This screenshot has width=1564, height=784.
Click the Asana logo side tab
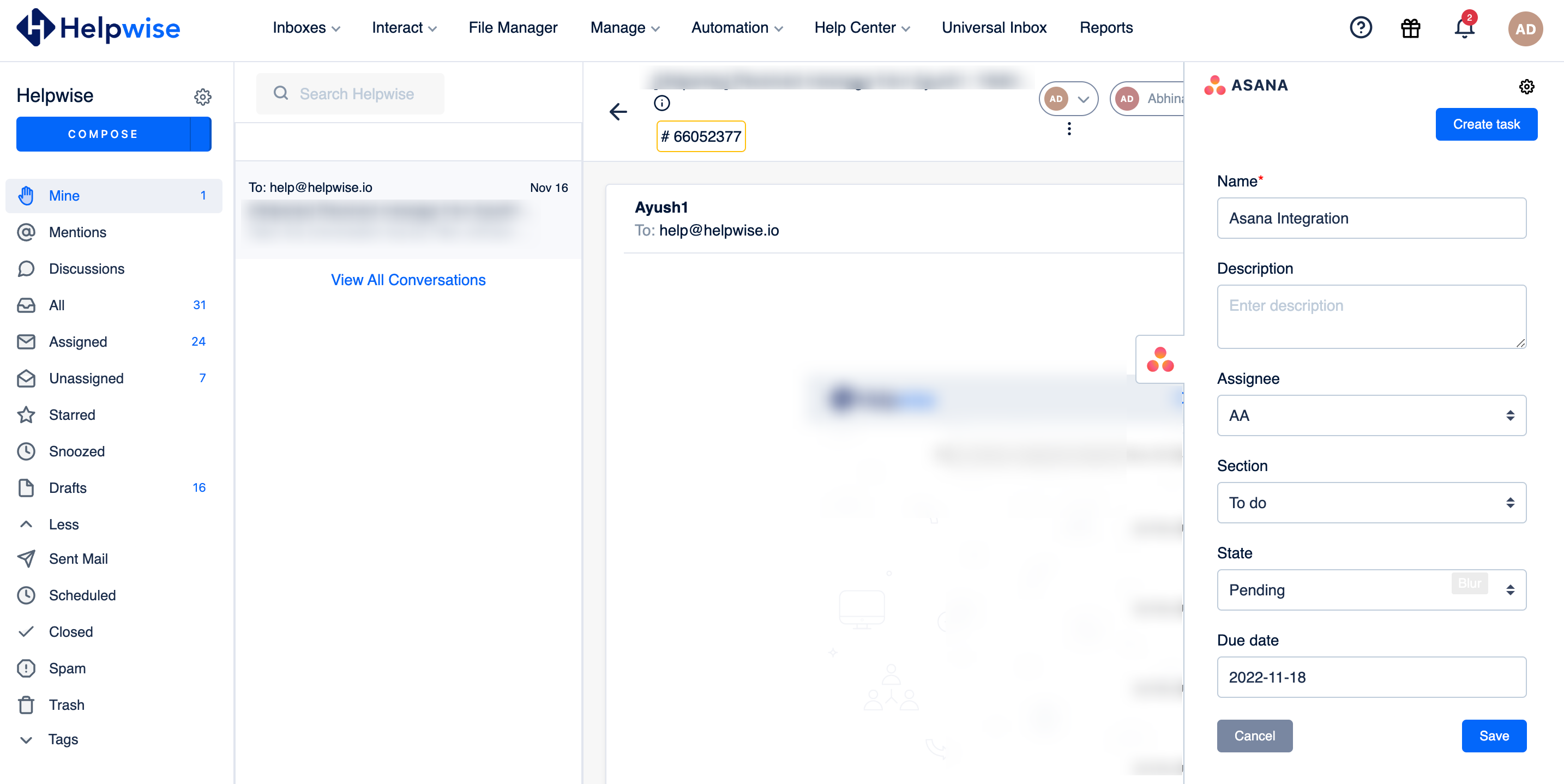point(1160,359)
